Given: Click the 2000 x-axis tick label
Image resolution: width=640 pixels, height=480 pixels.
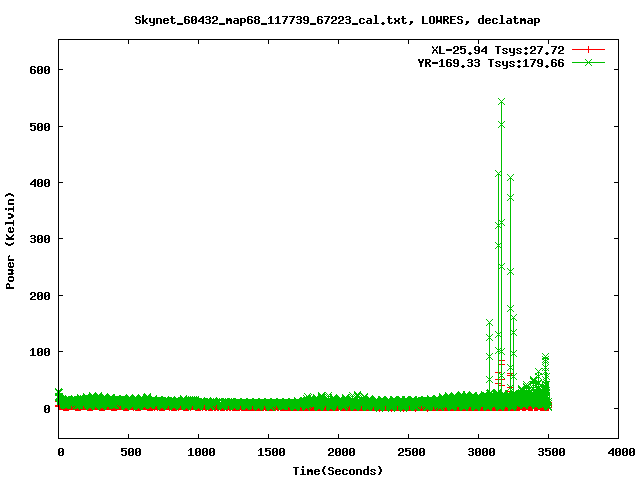Looking at the screenshot, I should tap(341, 452).
